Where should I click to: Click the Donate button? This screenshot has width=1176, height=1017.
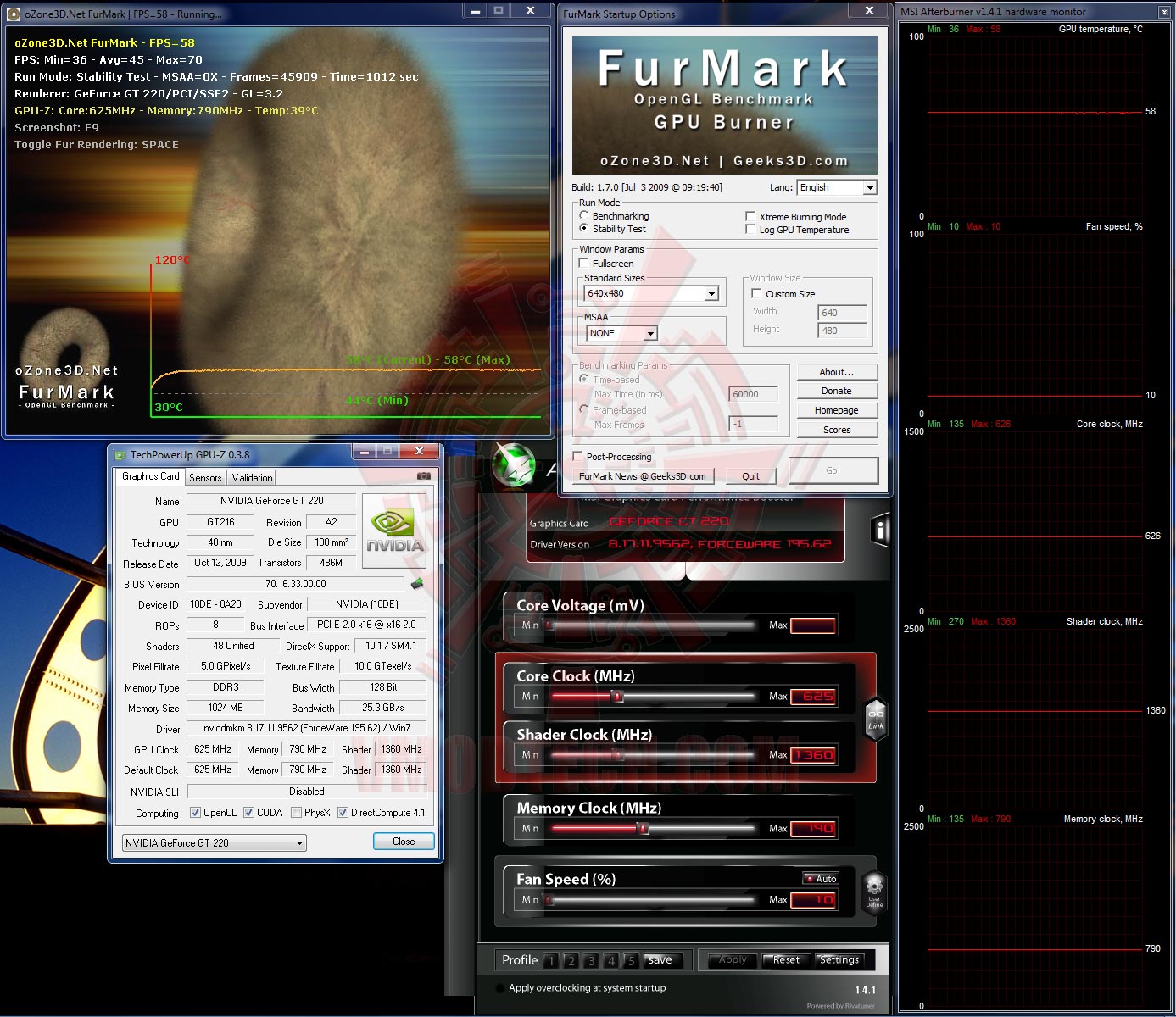837,391
